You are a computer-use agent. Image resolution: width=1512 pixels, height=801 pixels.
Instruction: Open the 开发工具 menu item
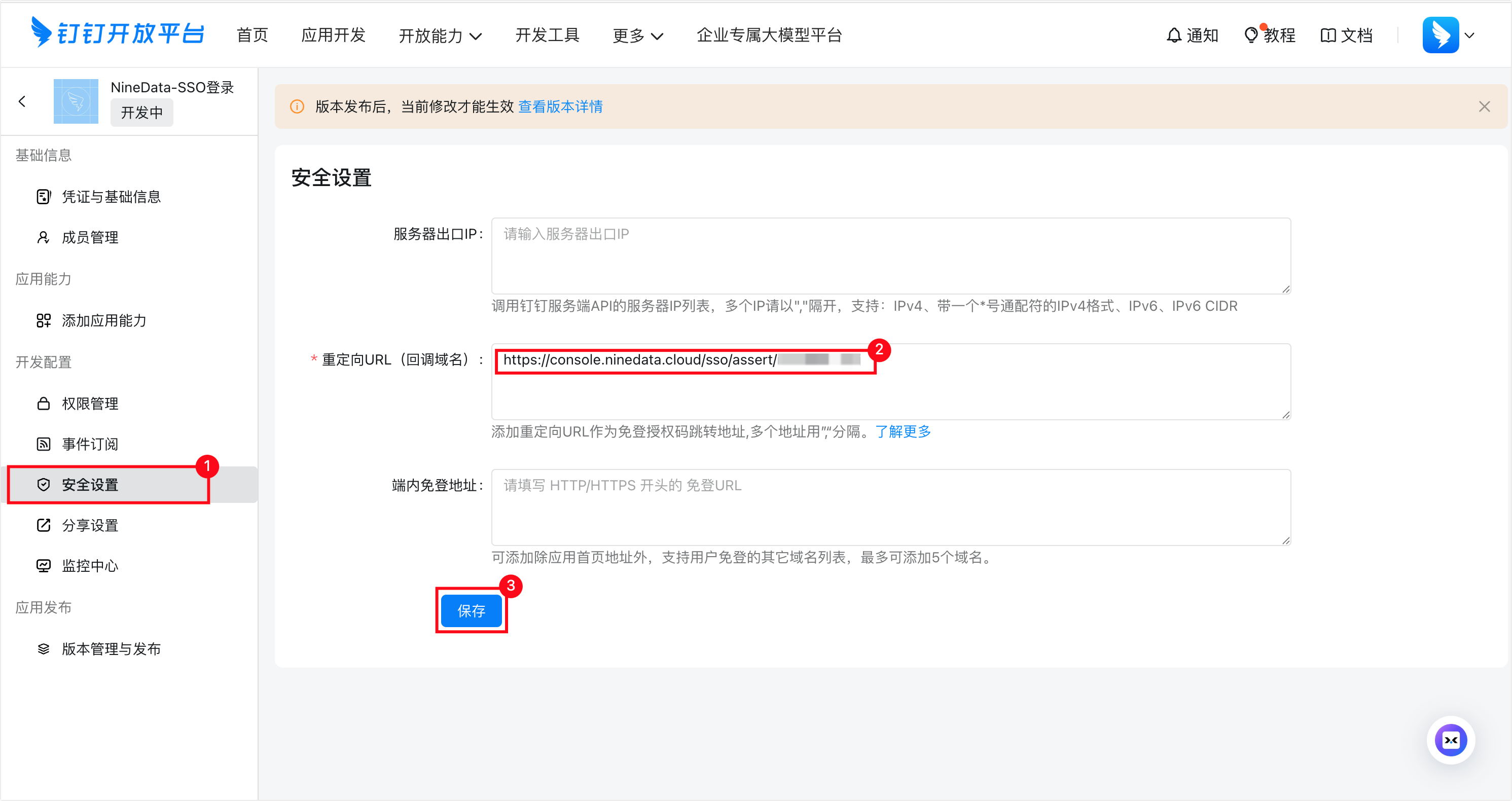(547, 35)
